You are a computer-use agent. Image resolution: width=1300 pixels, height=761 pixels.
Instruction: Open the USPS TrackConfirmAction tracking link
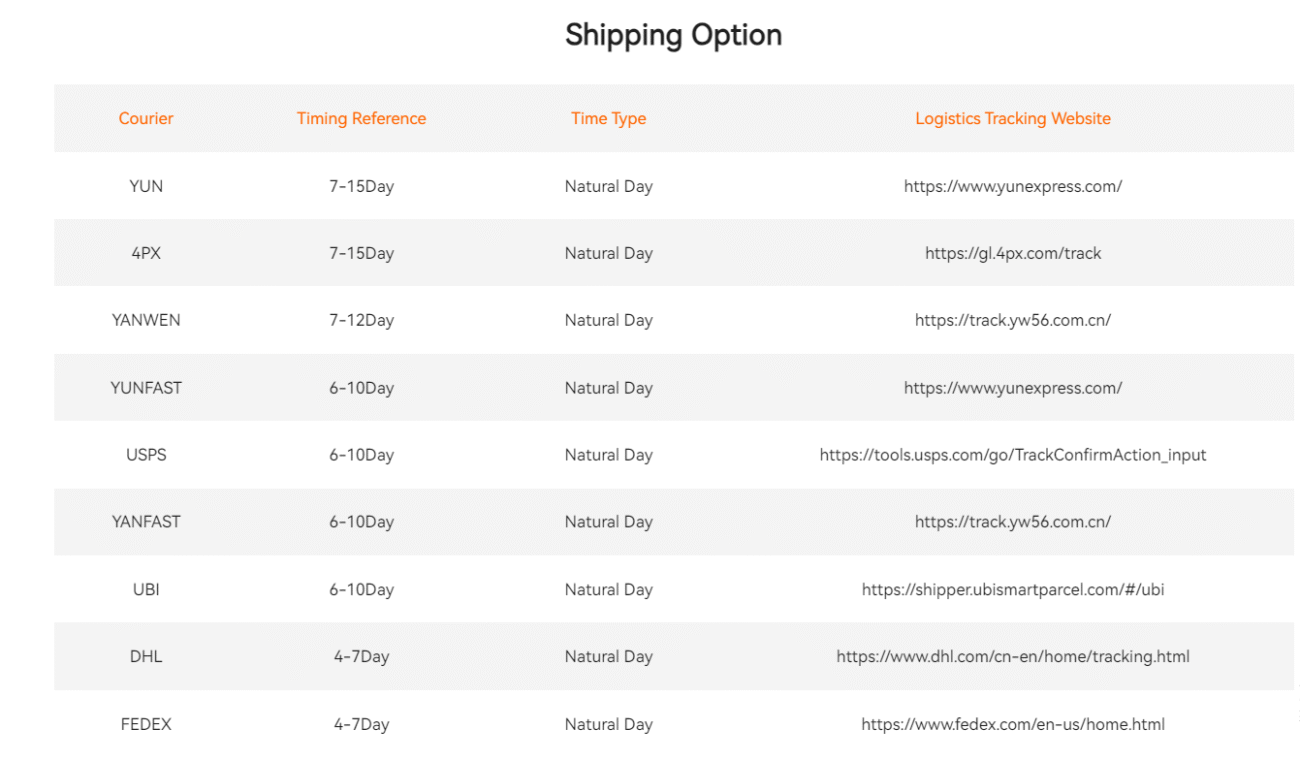coord(1012,455)
